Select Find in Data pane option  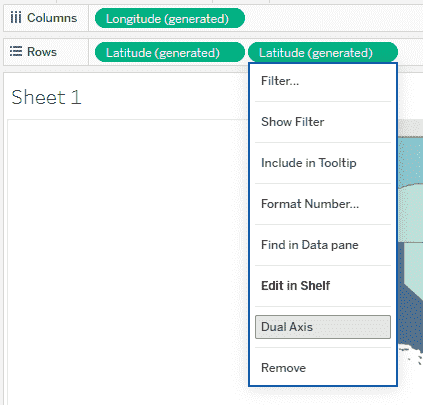click(323, 245)
